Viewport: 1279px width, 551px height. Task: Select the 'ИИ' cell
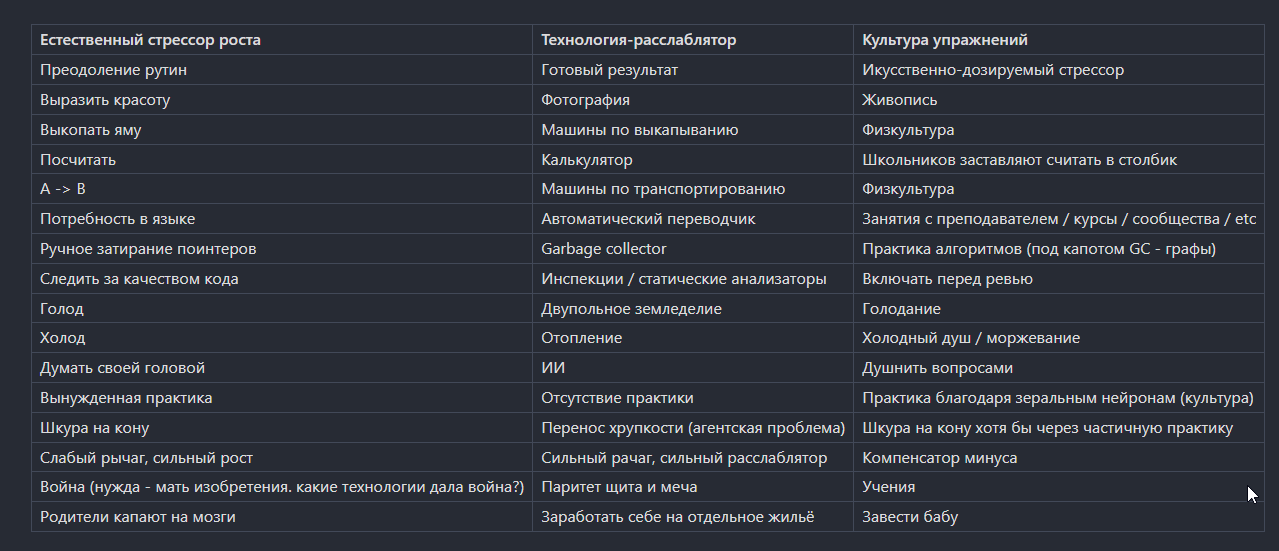pyautogui.click(x=553, y=368)
